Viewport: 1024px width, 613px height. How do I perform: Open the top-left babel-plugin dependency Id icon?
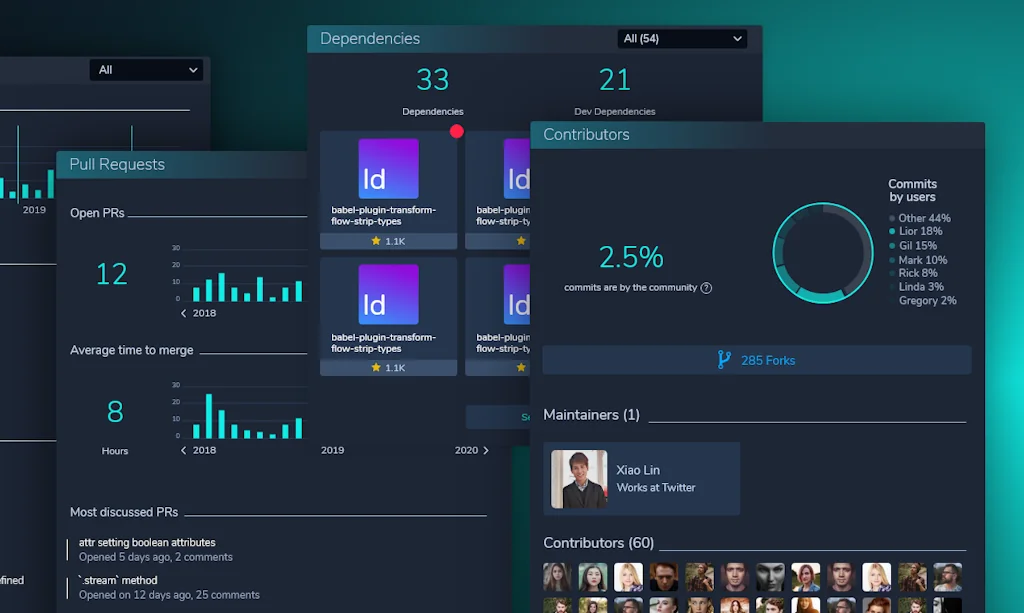pyautogui.click(x=388, y=169)
